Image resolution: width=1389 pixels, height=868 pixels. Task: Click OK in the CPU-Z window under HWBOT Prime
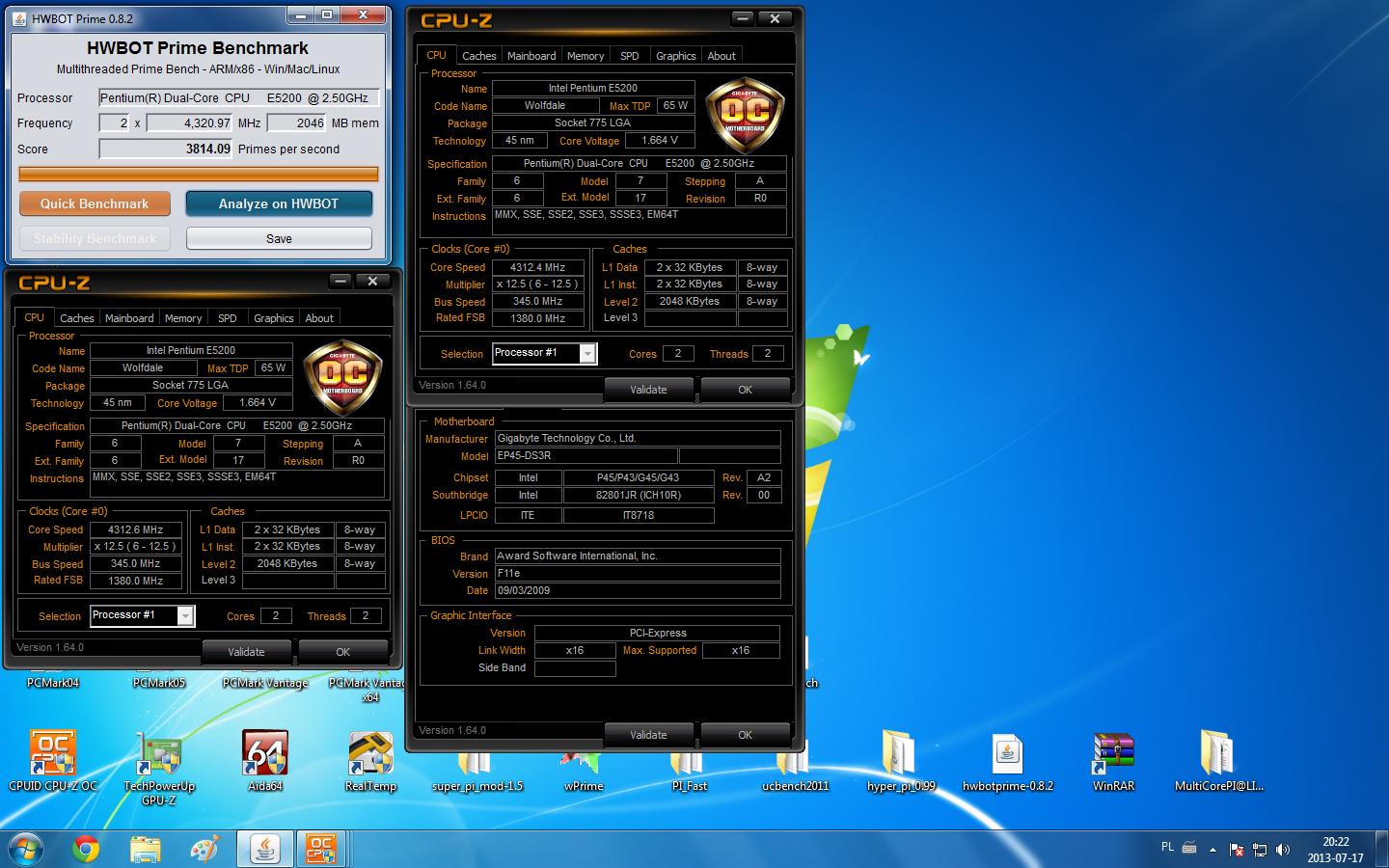point(342,652)
